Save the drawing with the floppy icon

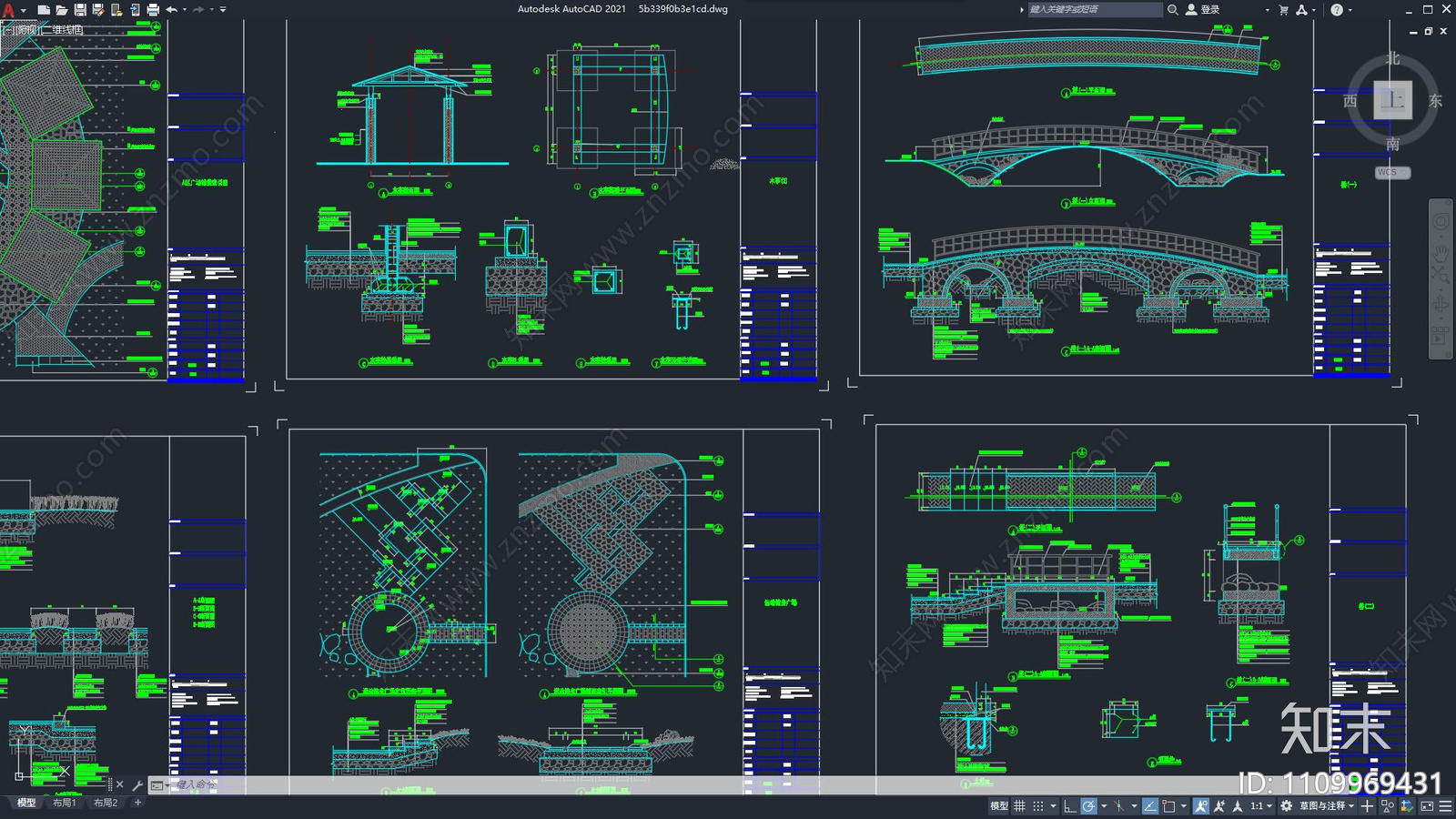[80, 10]
